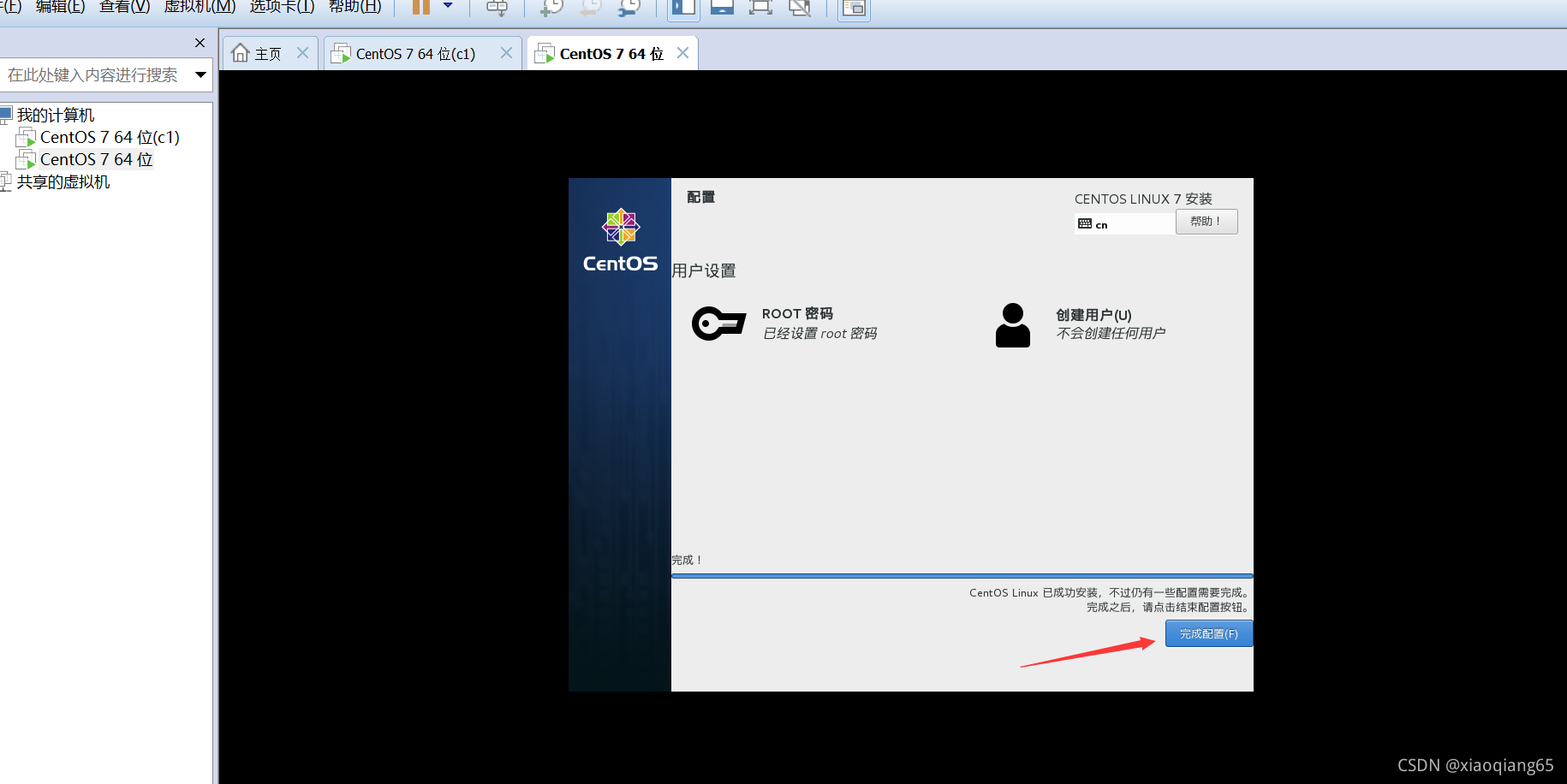Click the VM icon beside CentOS 7 64 位(c1) in tree

tap(27, 137)
